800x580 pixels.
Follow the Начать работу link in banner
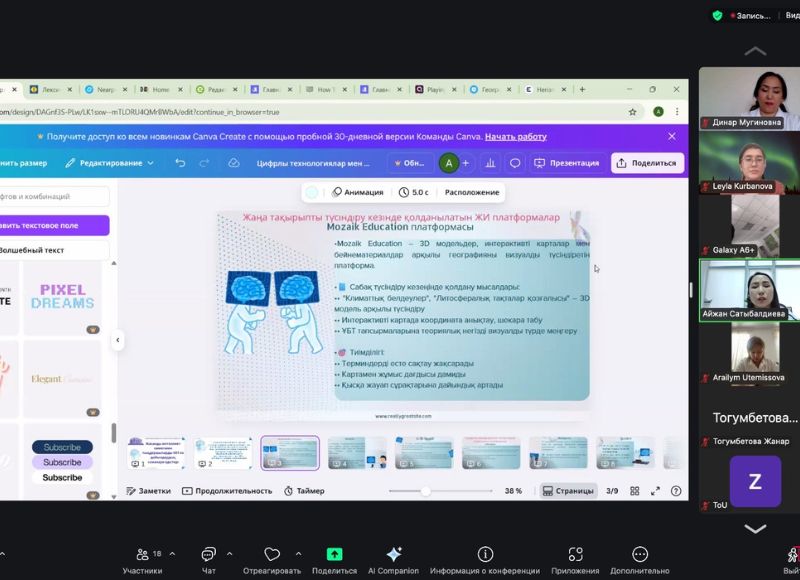click(516, 136)
